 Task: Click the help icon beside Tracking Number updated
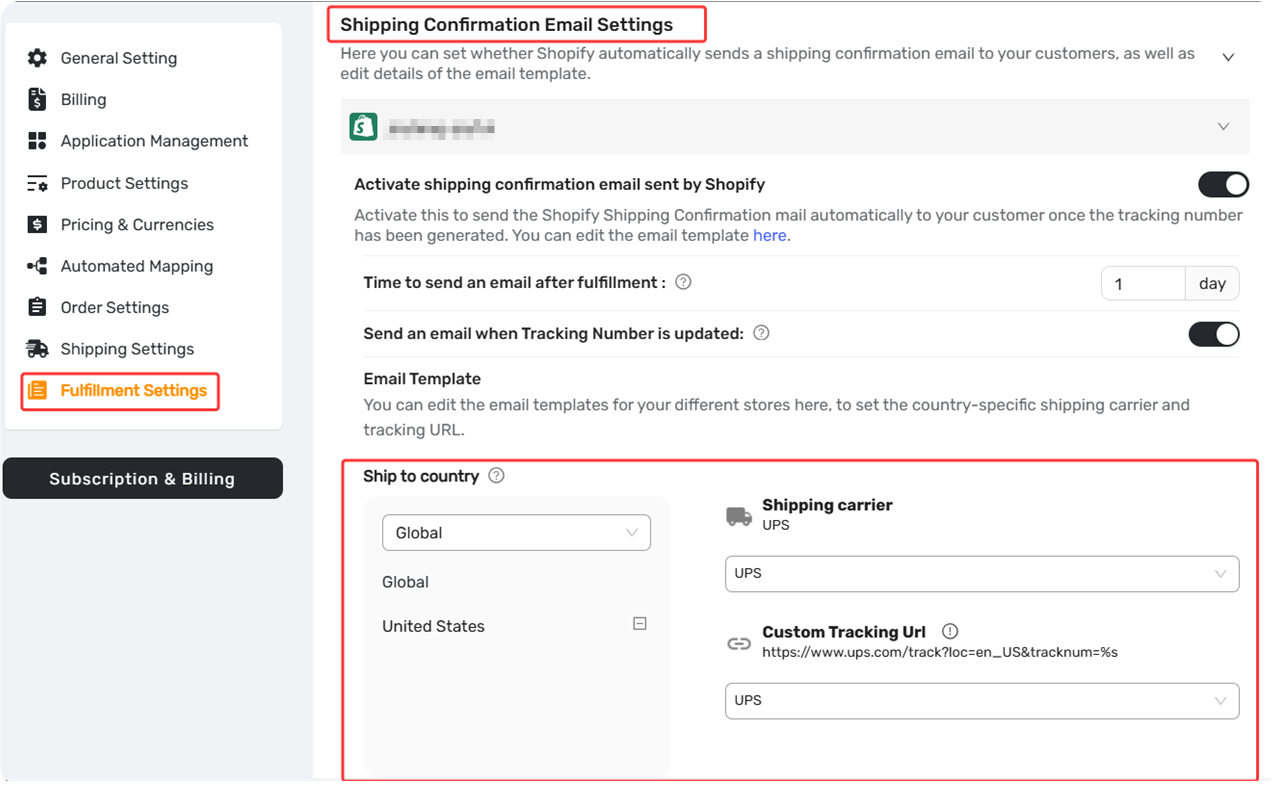click(761, 333)
